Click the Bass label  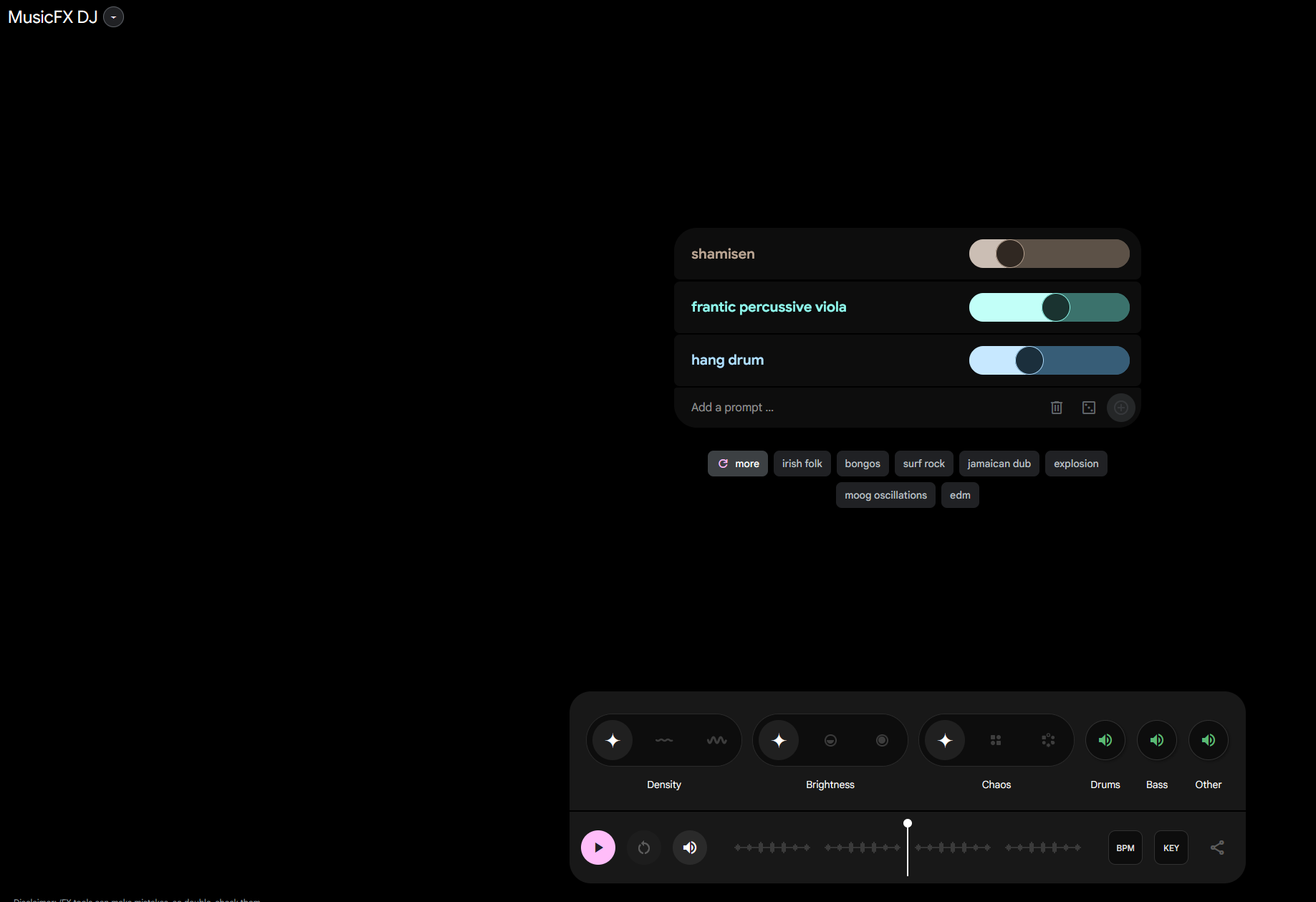pos(1157,785)
